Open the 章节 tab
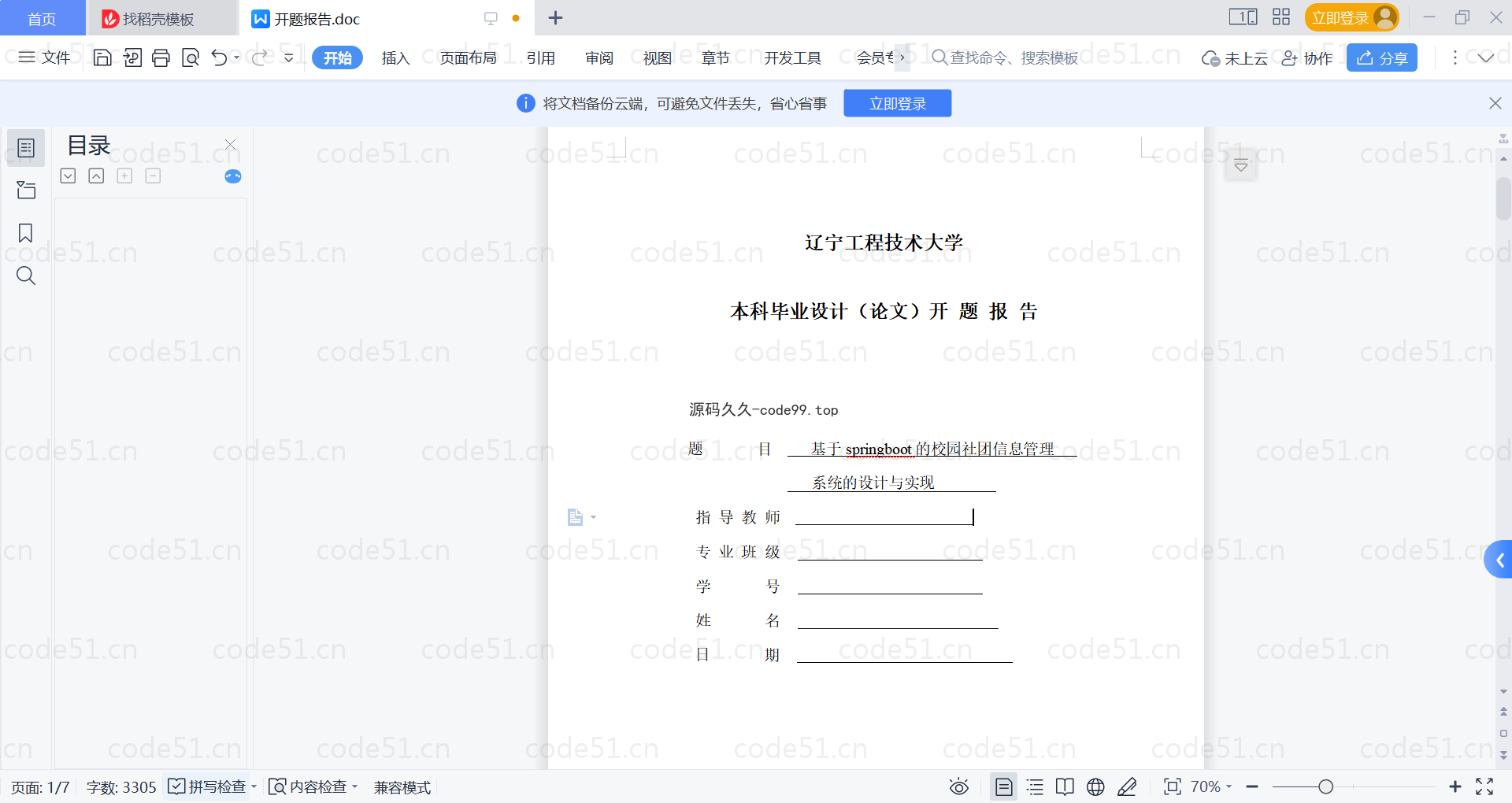The width and height of the screenshot is (1512, 803). [x=716, y=57]
